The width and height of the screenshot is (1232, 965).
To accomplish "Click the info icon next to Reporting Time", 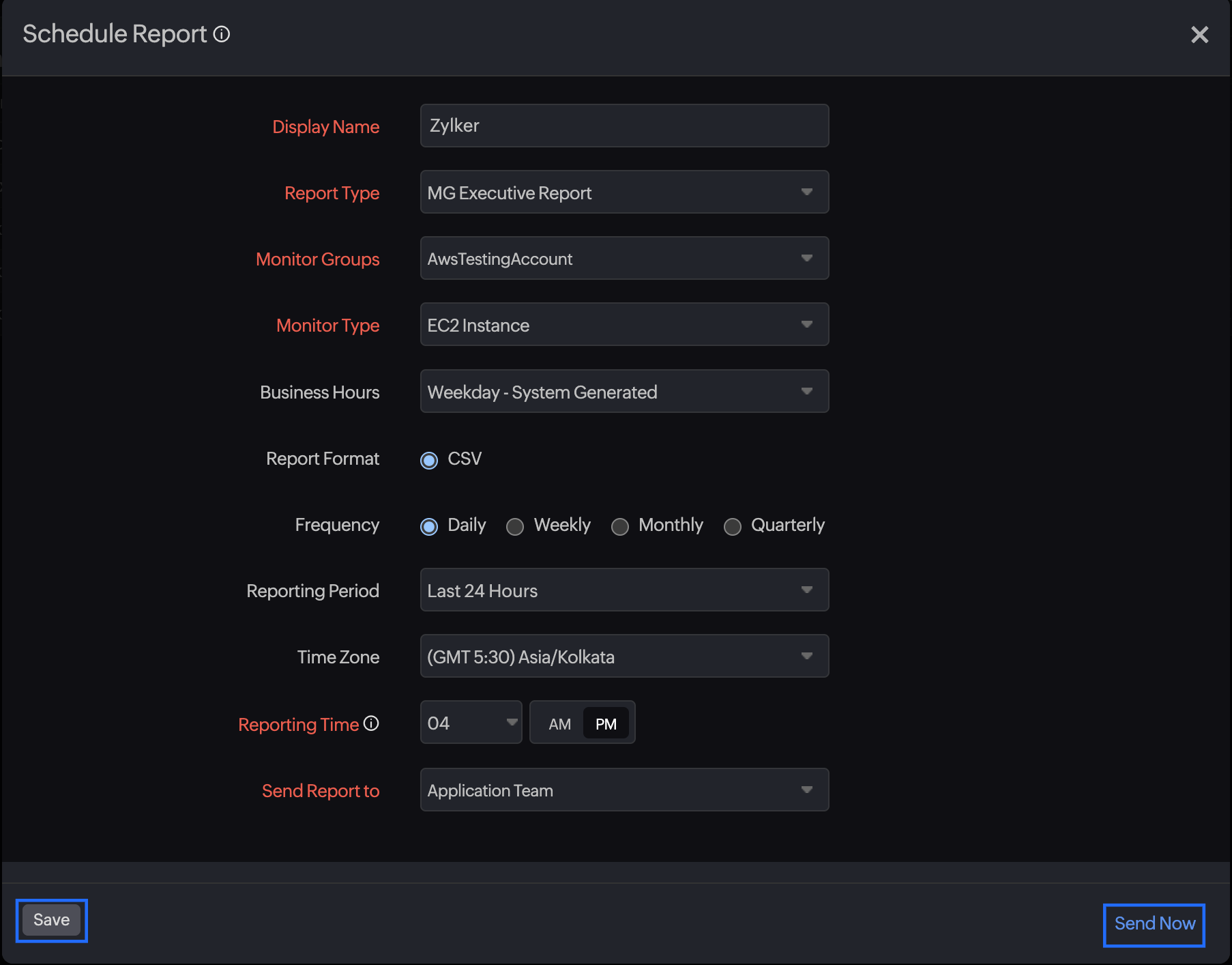I will pyautogui.click(x=371, y=723).
